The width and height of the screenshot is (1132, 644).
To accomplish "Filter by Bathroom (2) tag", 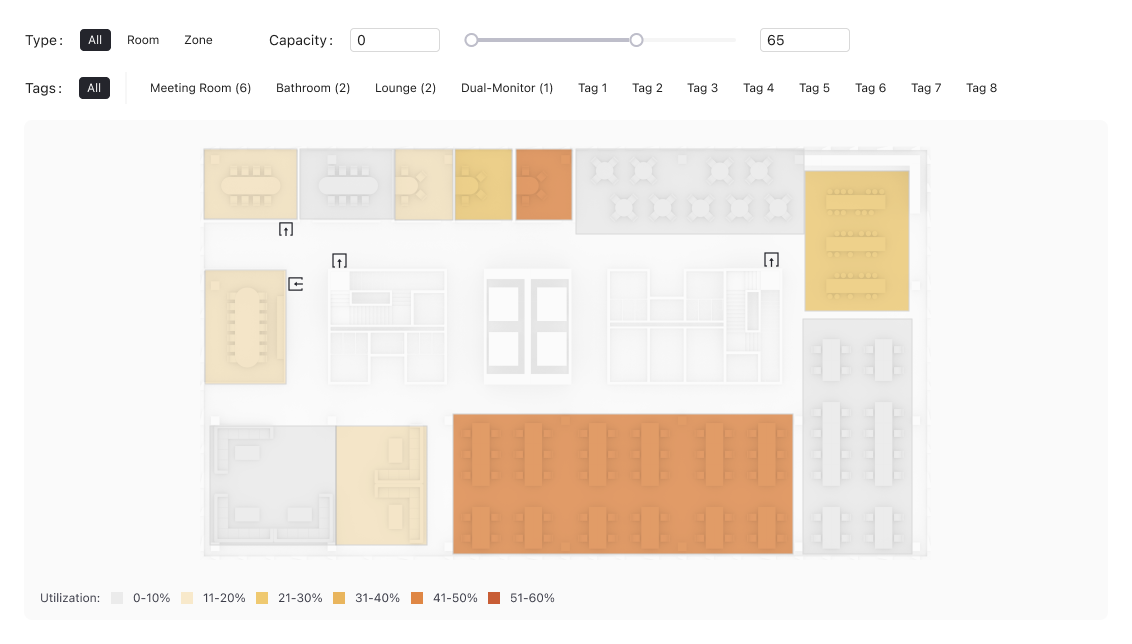I will [x=313, y=88].
